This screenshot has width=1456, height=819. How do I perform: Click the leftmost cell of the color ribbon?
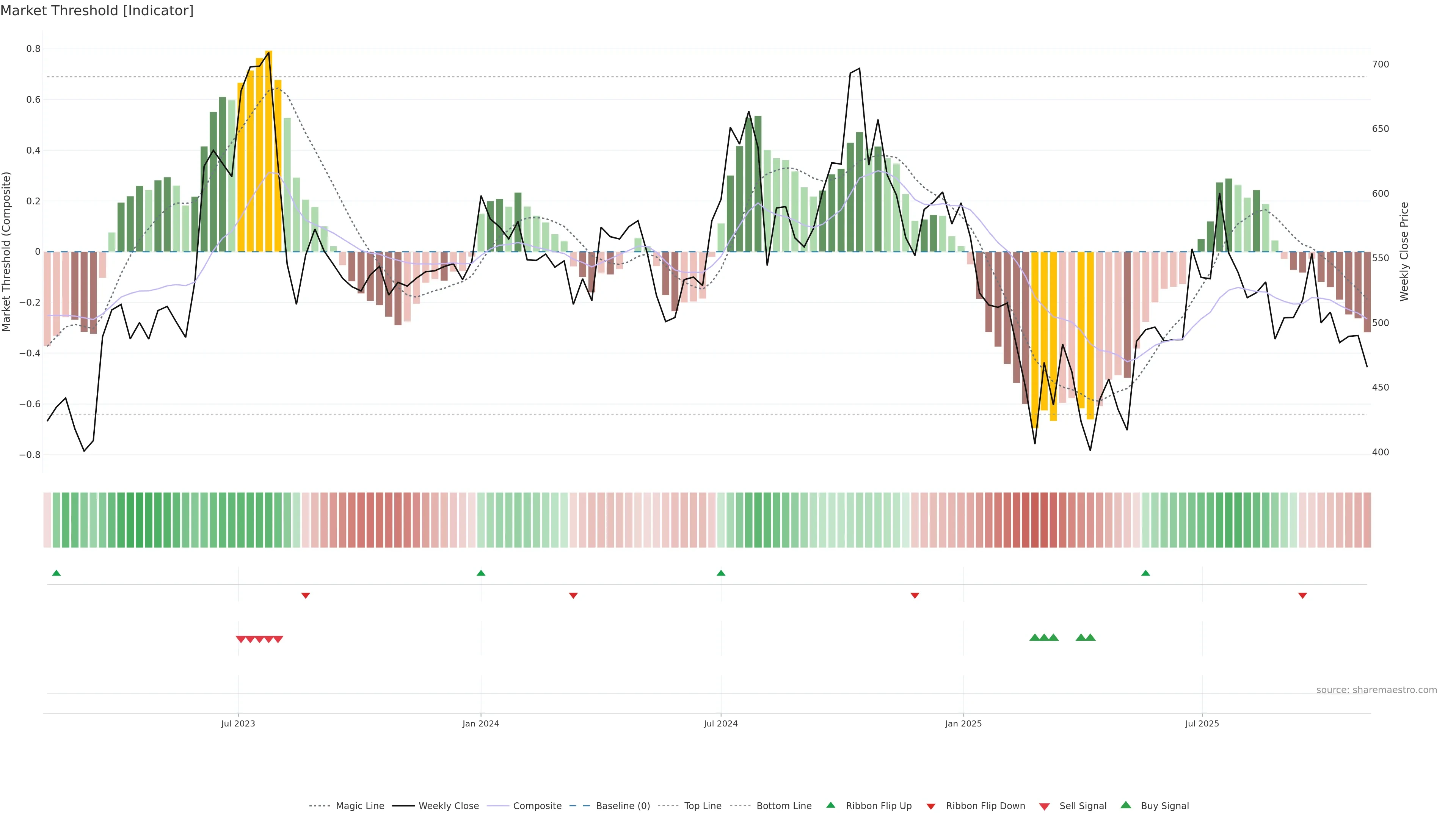point(47,520)
